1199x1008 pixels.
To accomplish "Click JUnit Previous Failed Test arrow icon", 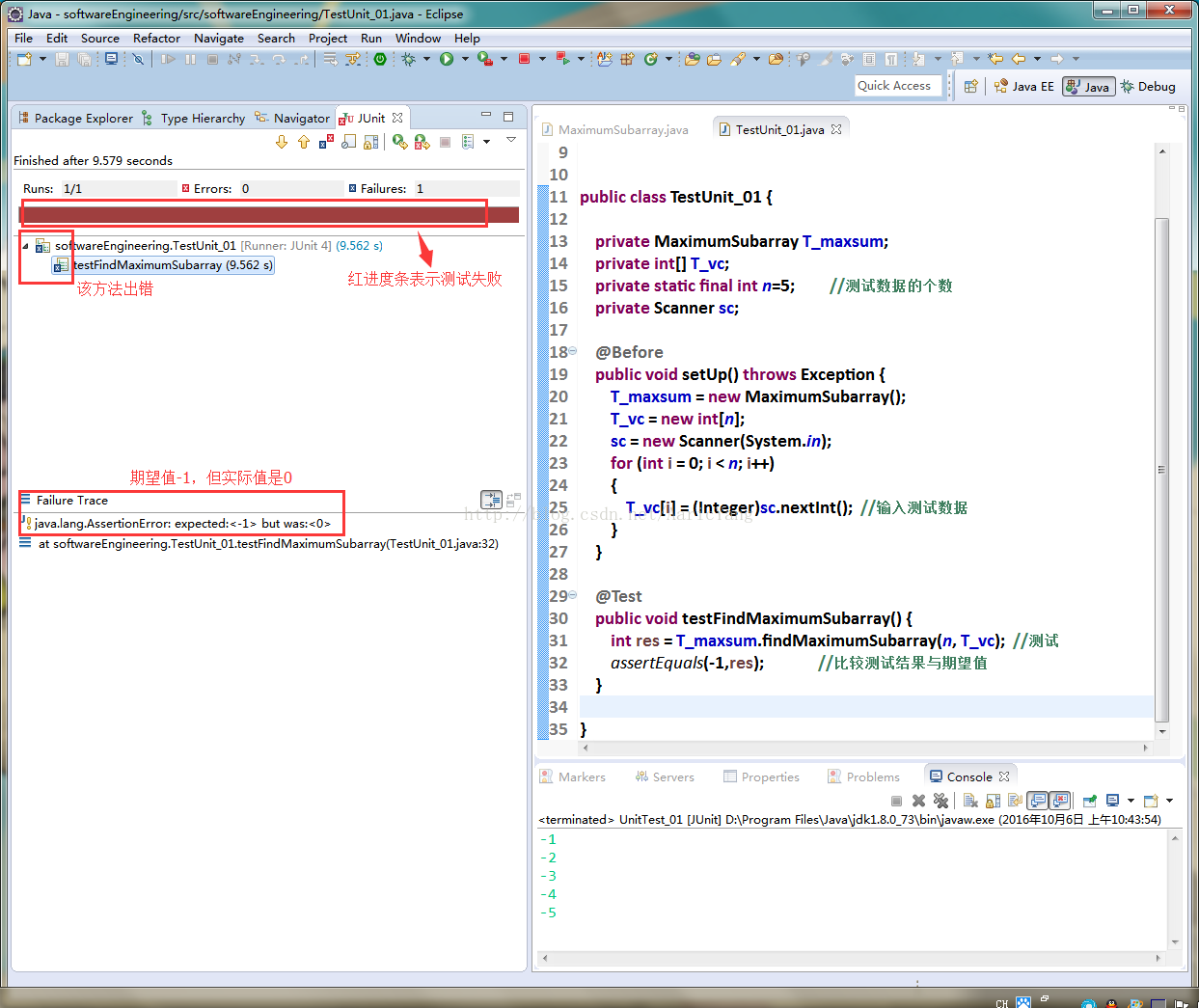I will (304, 142).
